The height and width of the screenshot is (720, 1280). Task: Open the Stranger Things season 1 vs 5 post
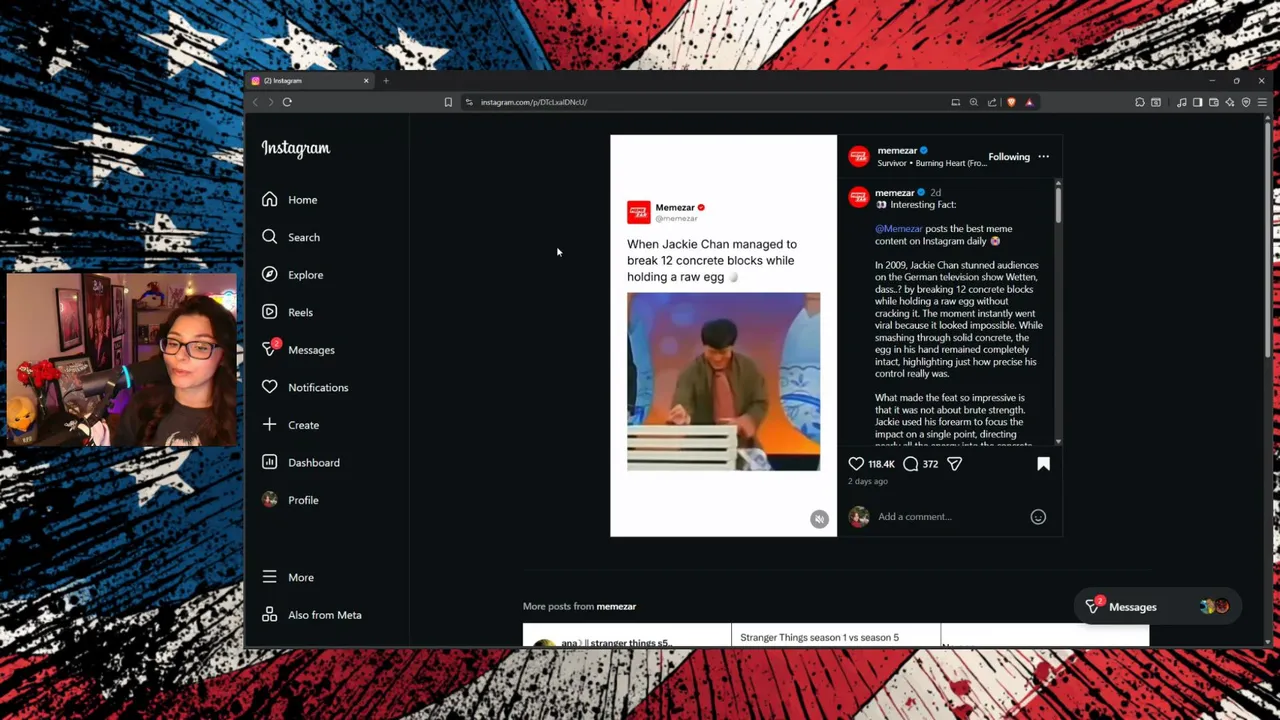pyautogui.click(x=836, y=636)
